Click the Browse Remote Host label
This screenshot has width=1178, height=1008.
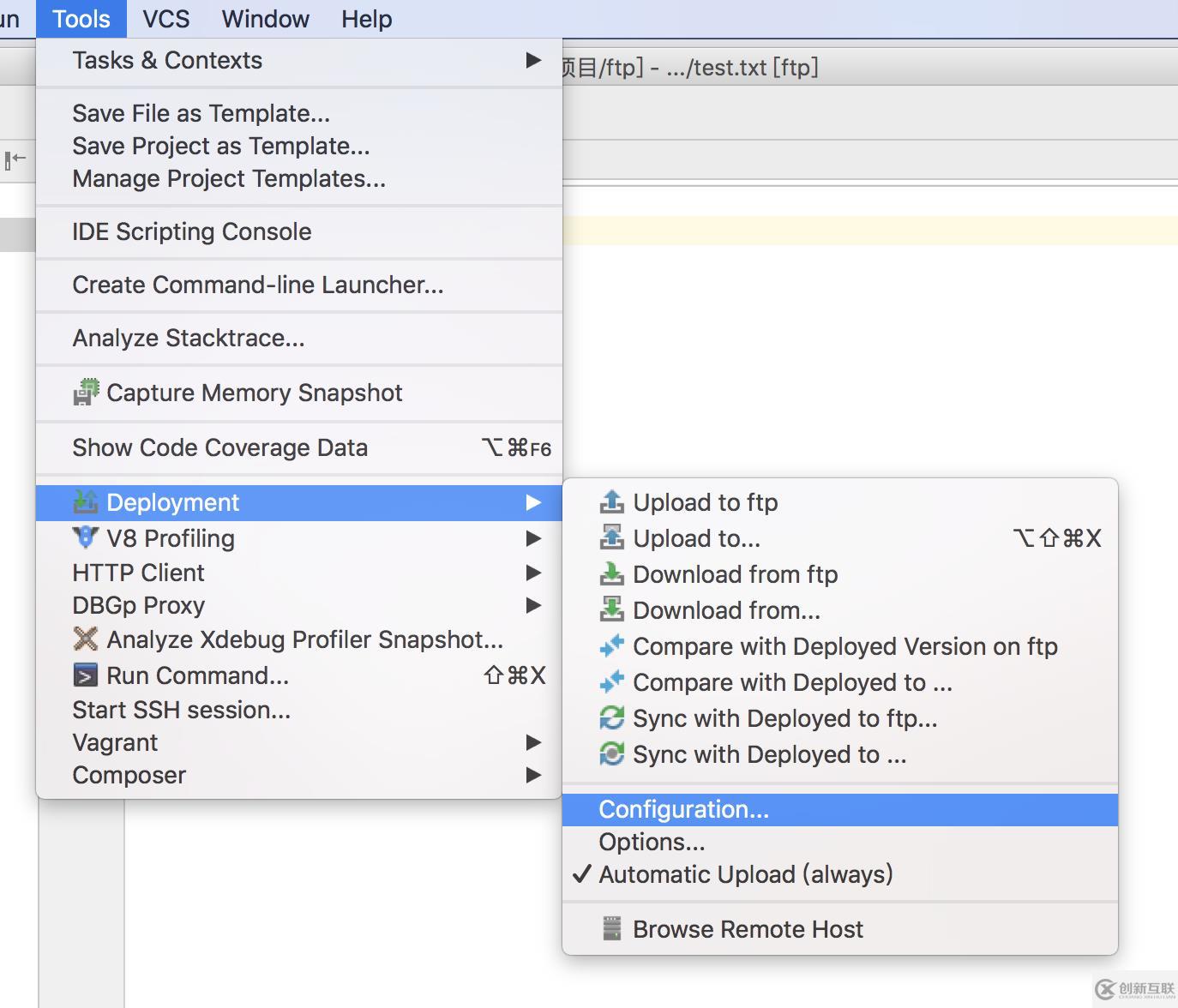(x=748, y=929)
